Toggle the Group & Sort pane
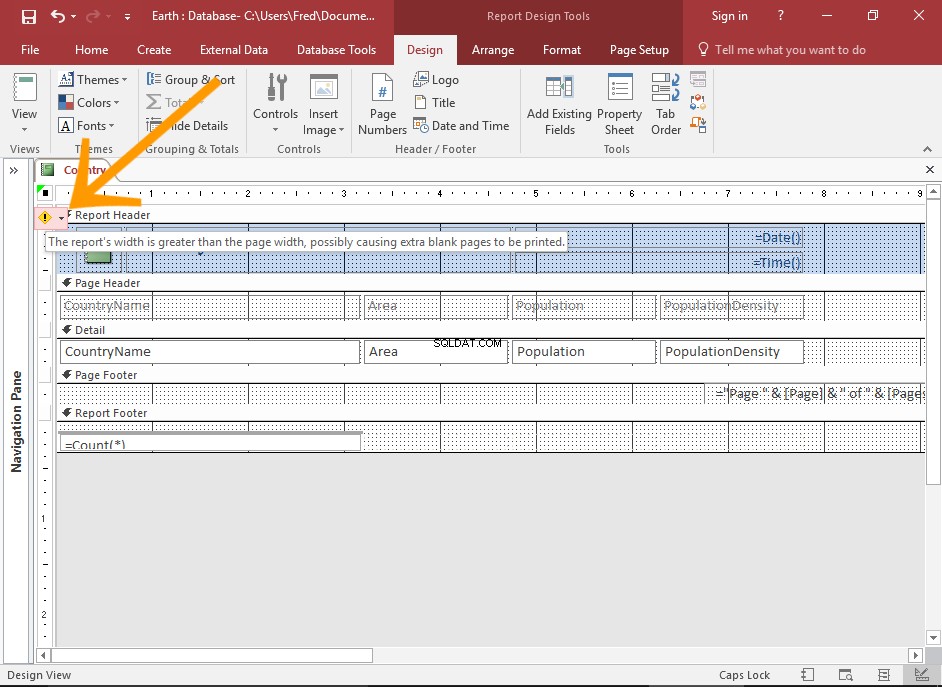942x687 pixels. [191, 79]
